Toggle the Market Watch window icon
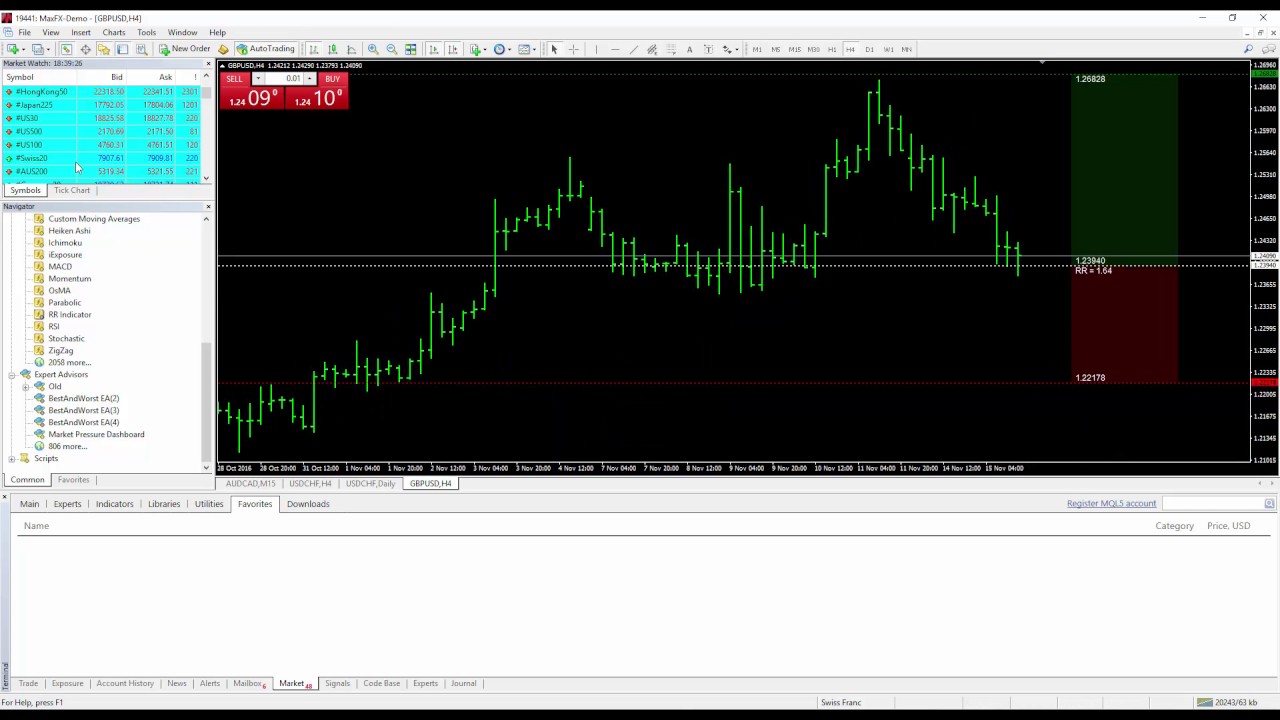 point(66,49)
